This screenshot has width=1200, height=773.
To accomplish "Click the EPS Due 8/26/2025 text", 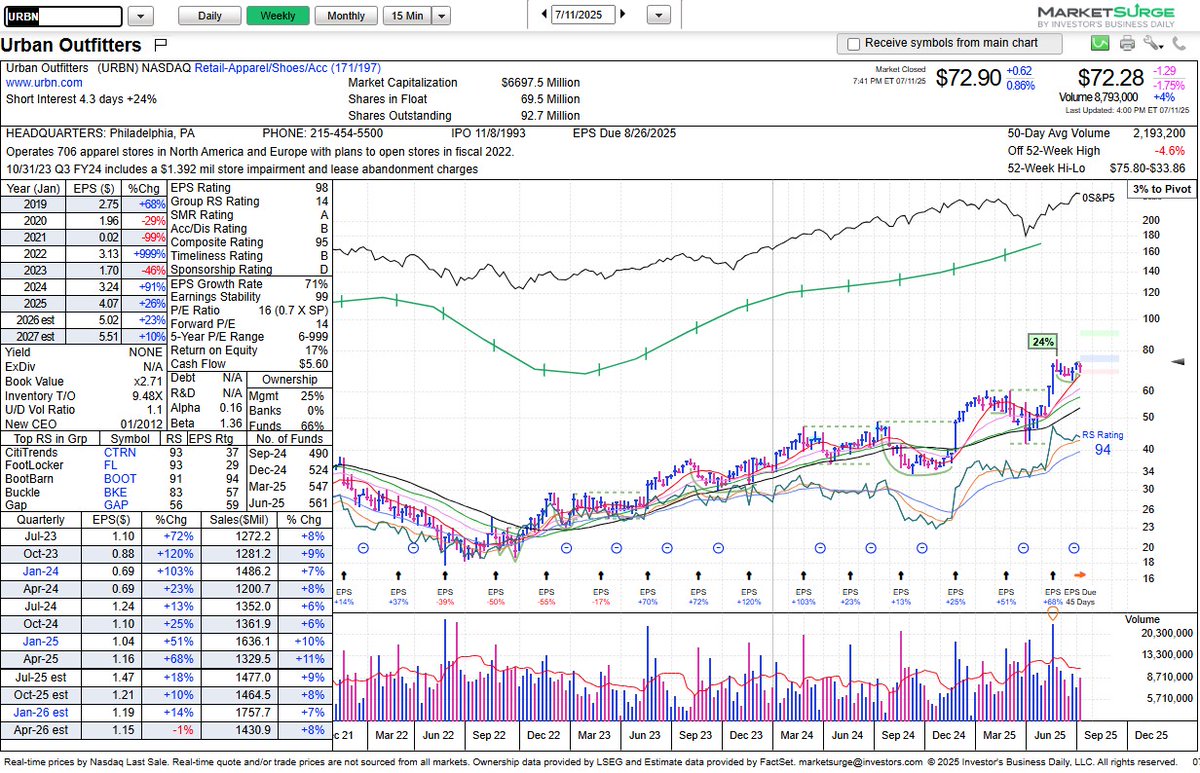I will tap(624, 133).
